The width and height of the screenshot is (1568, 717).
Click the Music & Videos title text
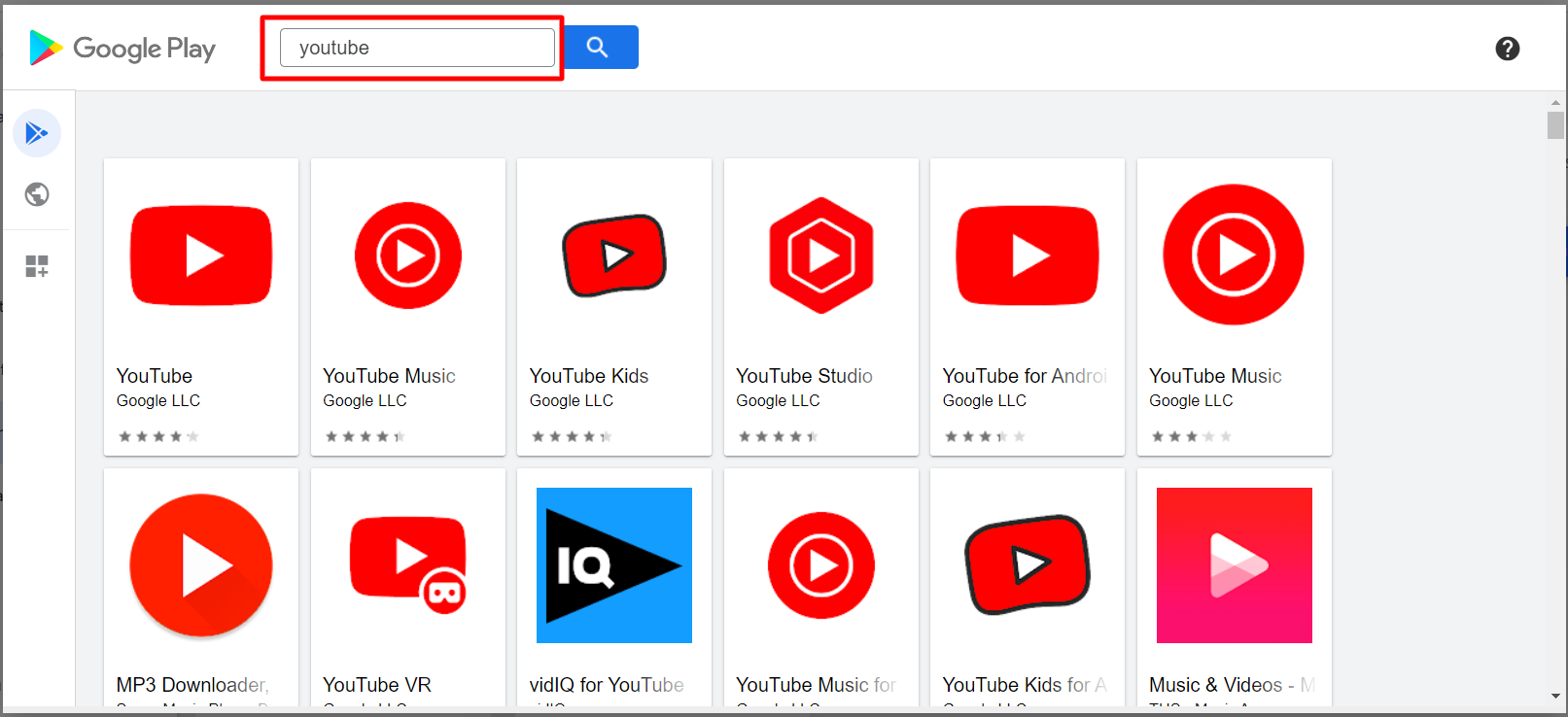(1232, 685)
